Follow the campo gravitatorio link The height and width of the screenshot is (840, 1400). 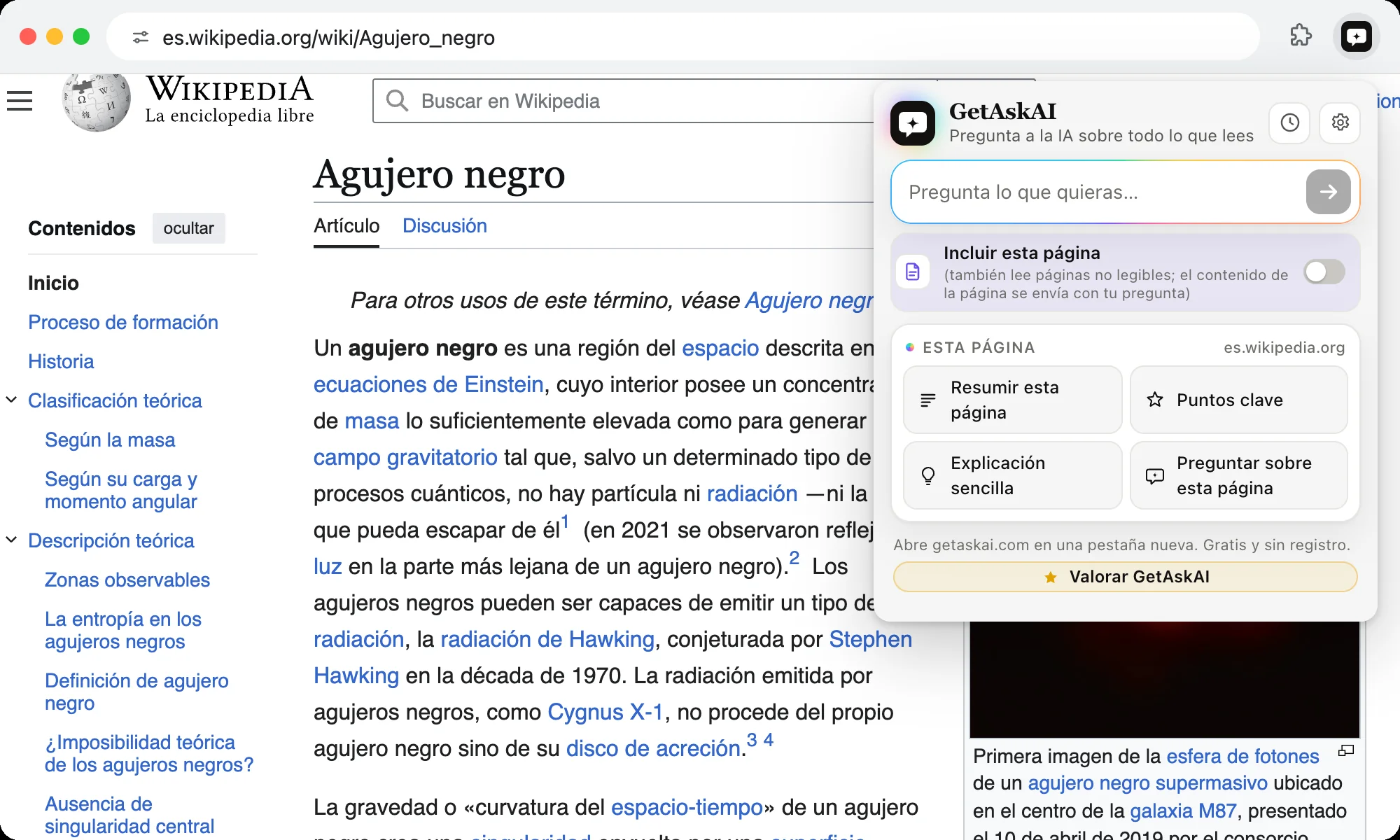click(x=405, y=457)
